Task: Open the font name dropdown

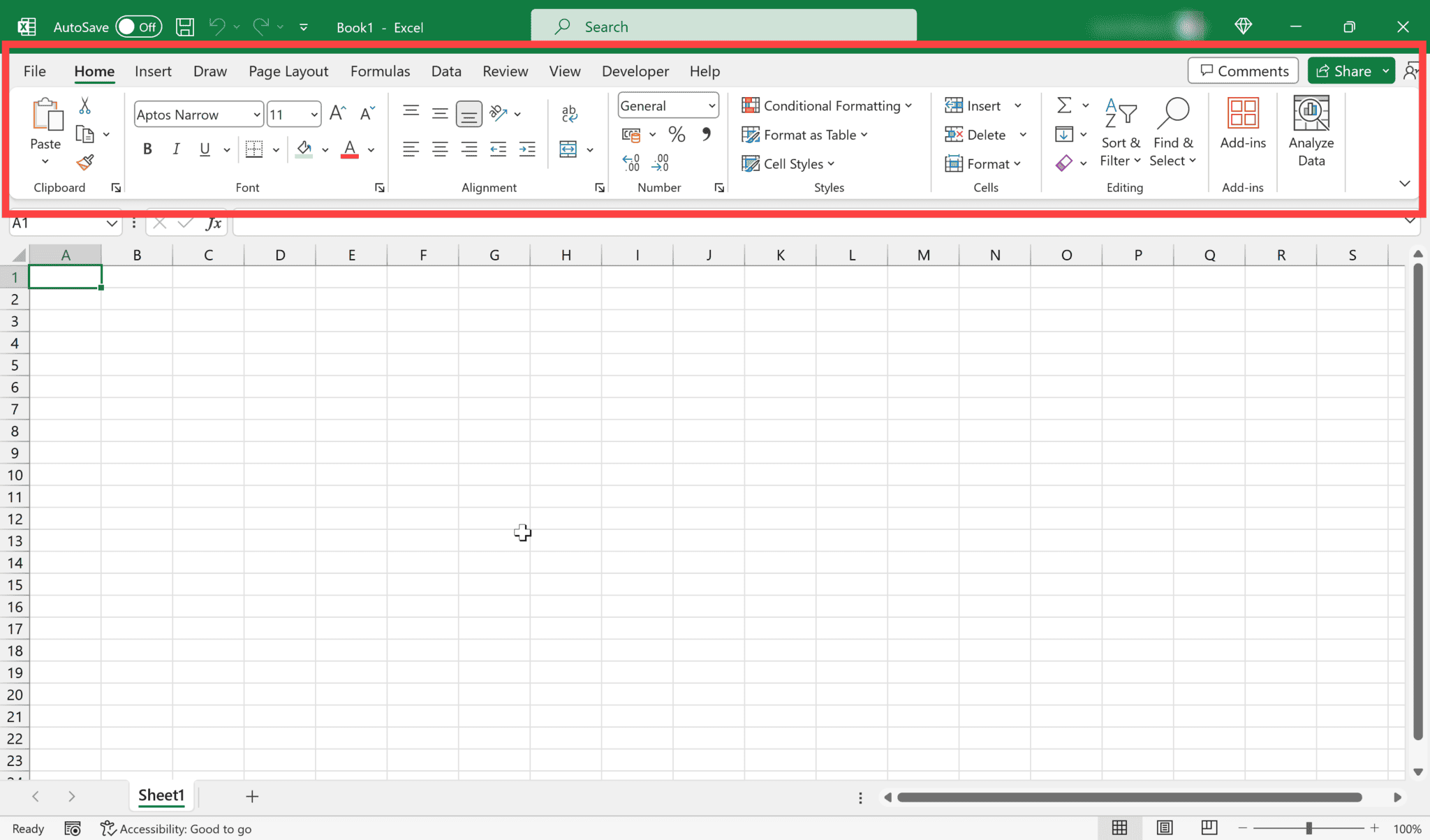Action: pyautogui.click(x=258, y=114)
